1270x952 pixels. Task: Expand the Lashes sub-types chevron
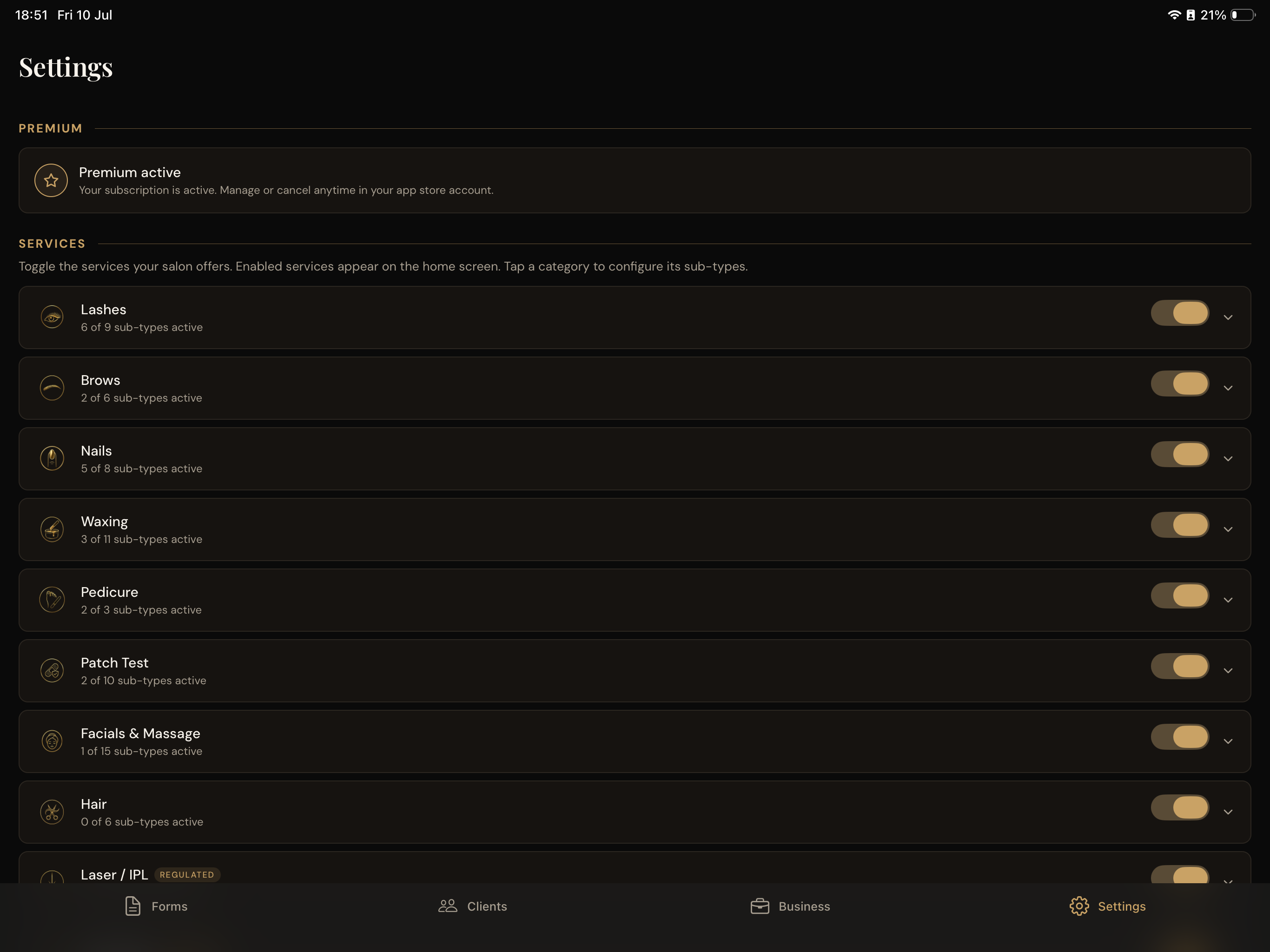click(x=1228, y=317)
